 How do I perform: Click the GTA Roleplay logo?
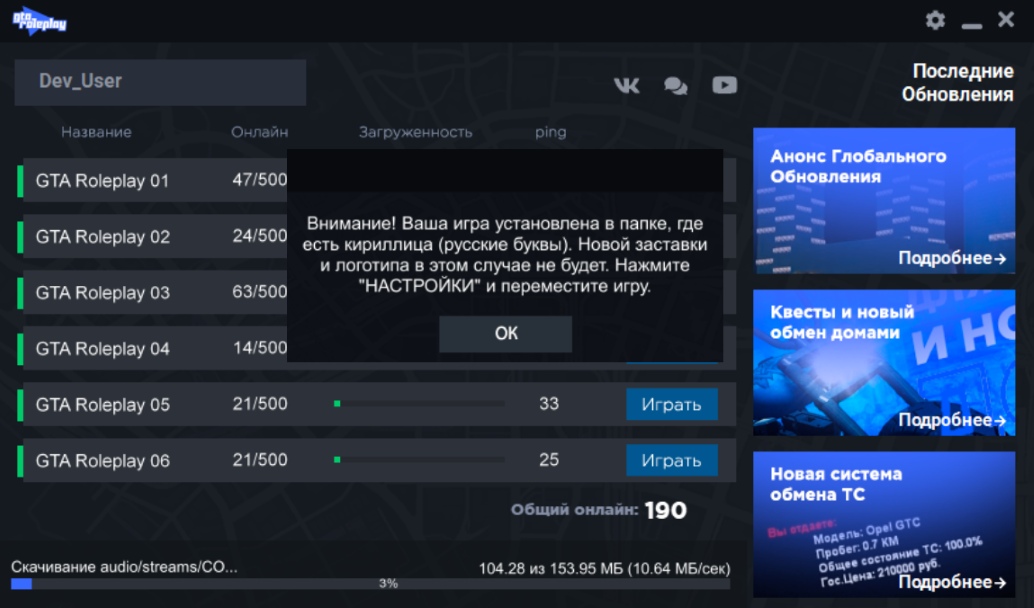40,21
